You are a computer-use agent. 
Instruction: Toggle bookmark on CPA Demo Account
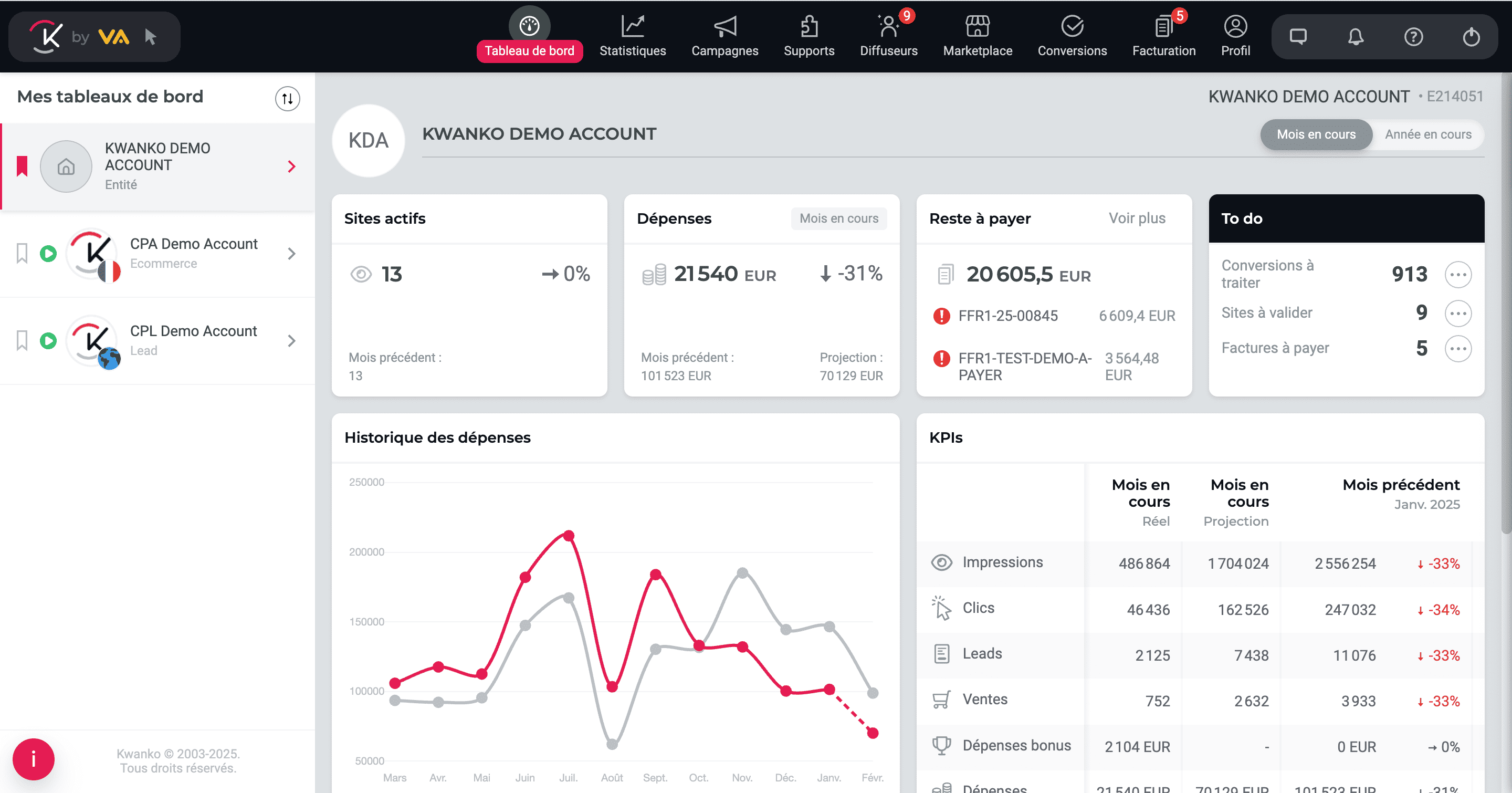coord(22,254)
